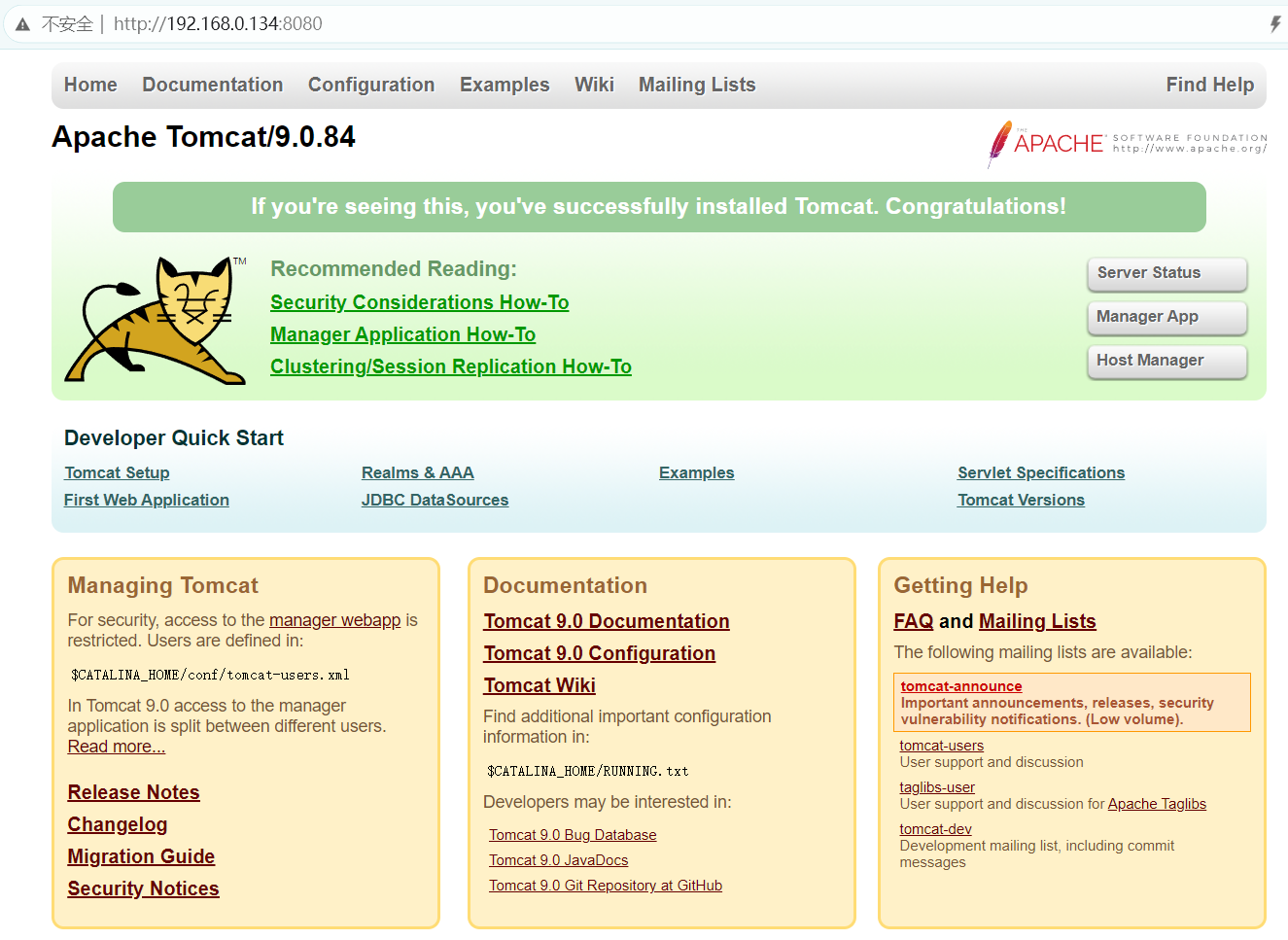
Task: Open Tomcat Versions link
Action: click(x=1022, y=500)
